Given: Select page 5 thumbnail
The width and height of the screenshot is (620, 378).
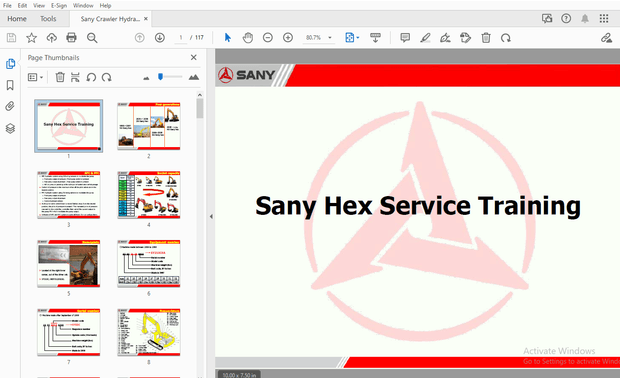Looking at the screenshot, I should pyautogui.click(x=68, y=263).
